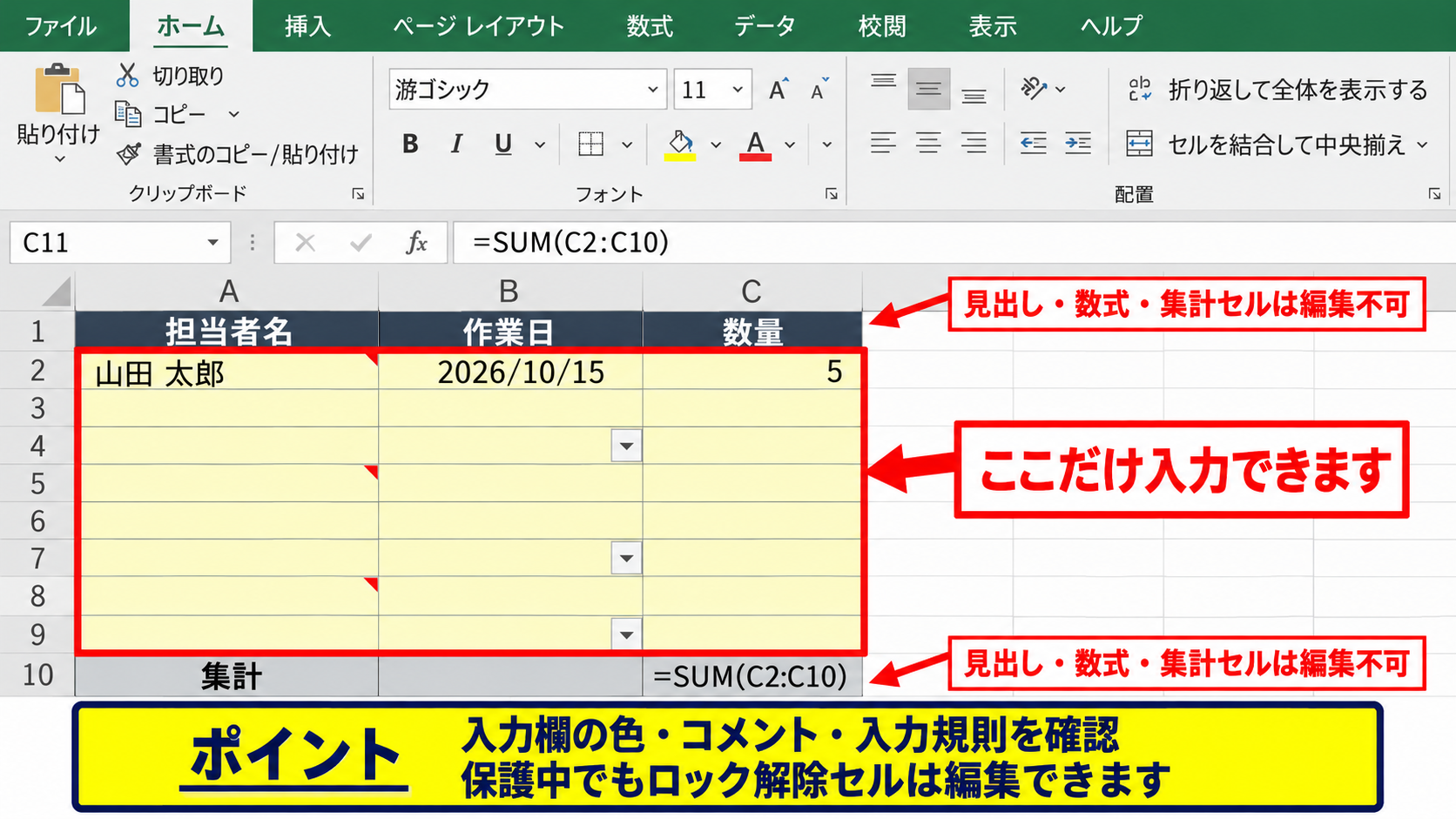Open the validation dropdown in row 4
1456x819 pixels.
click(626, 446)
